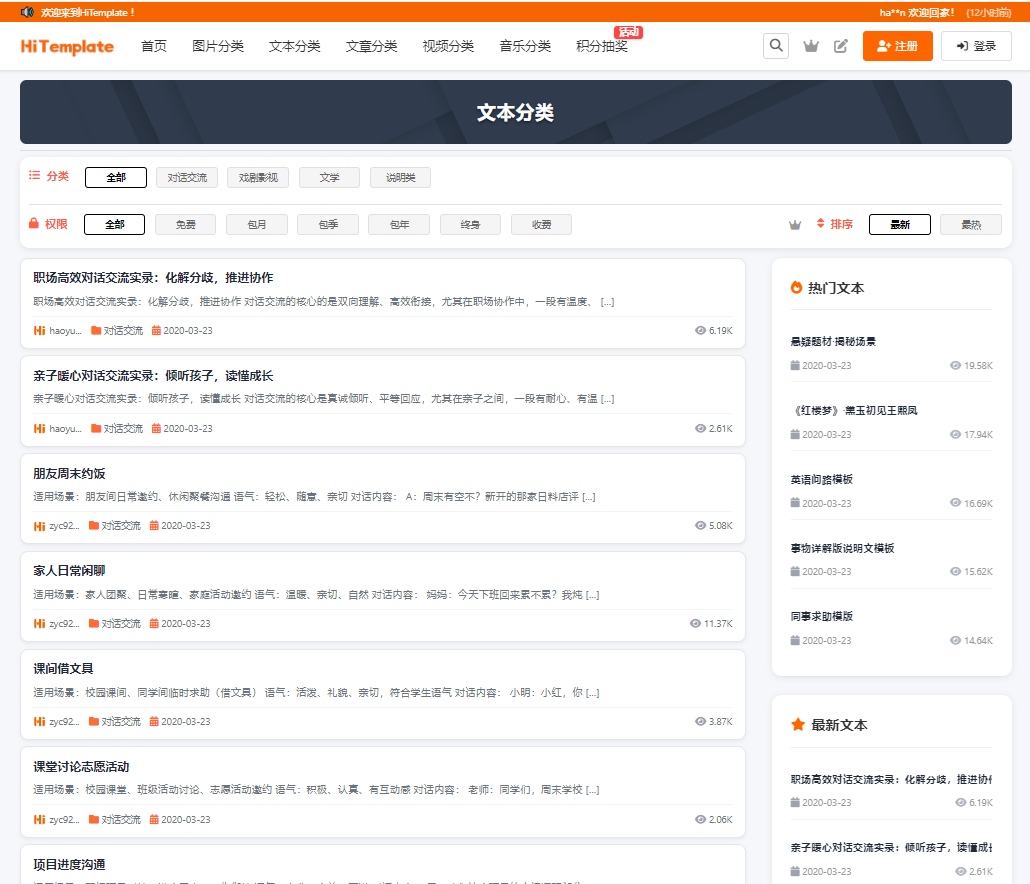Open the 文本分类 navigation menu
Image resolution: width=1030 pixels, height=884 pixels.
294,45
